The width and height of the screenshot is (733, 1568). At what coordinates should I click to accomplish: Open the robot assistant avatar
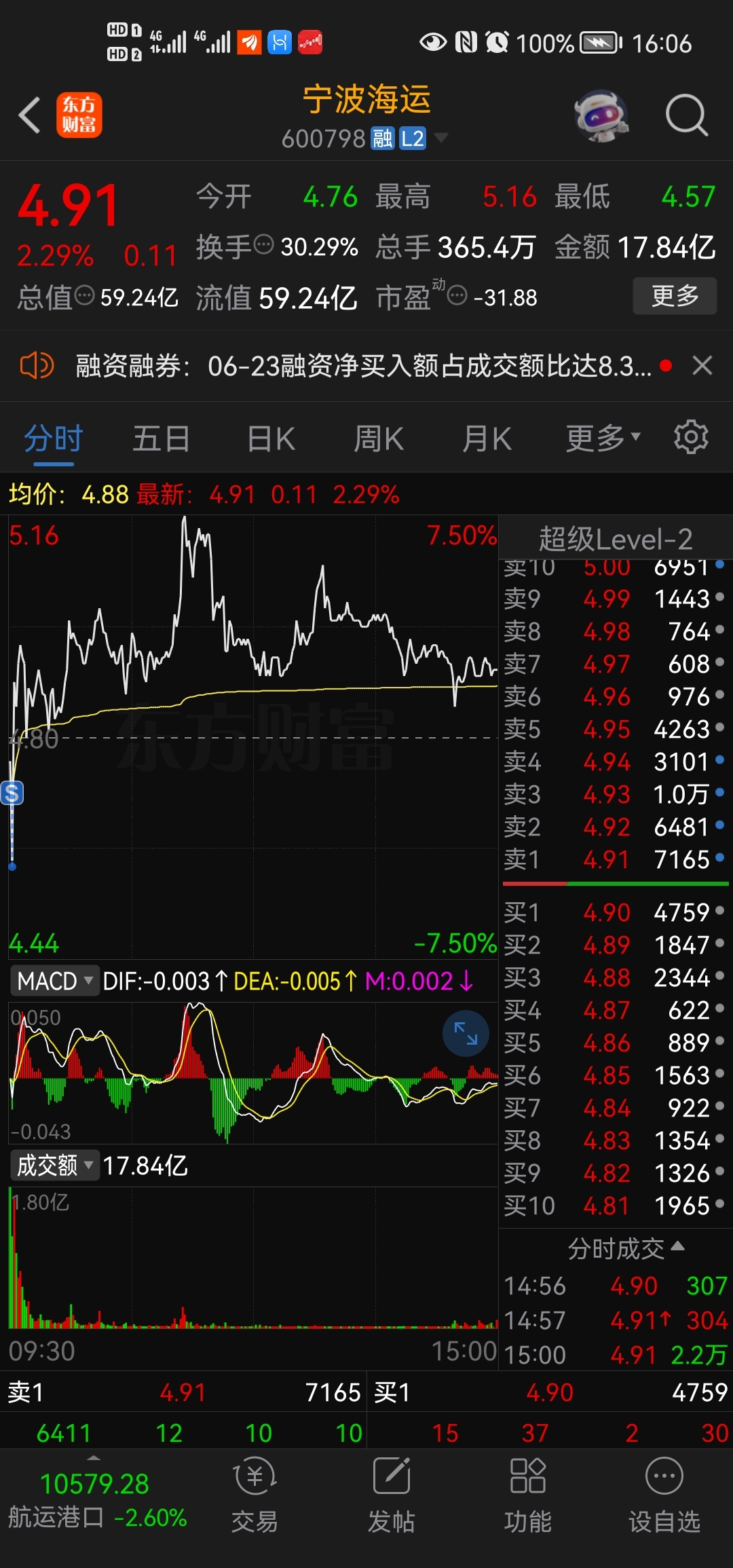601,115
